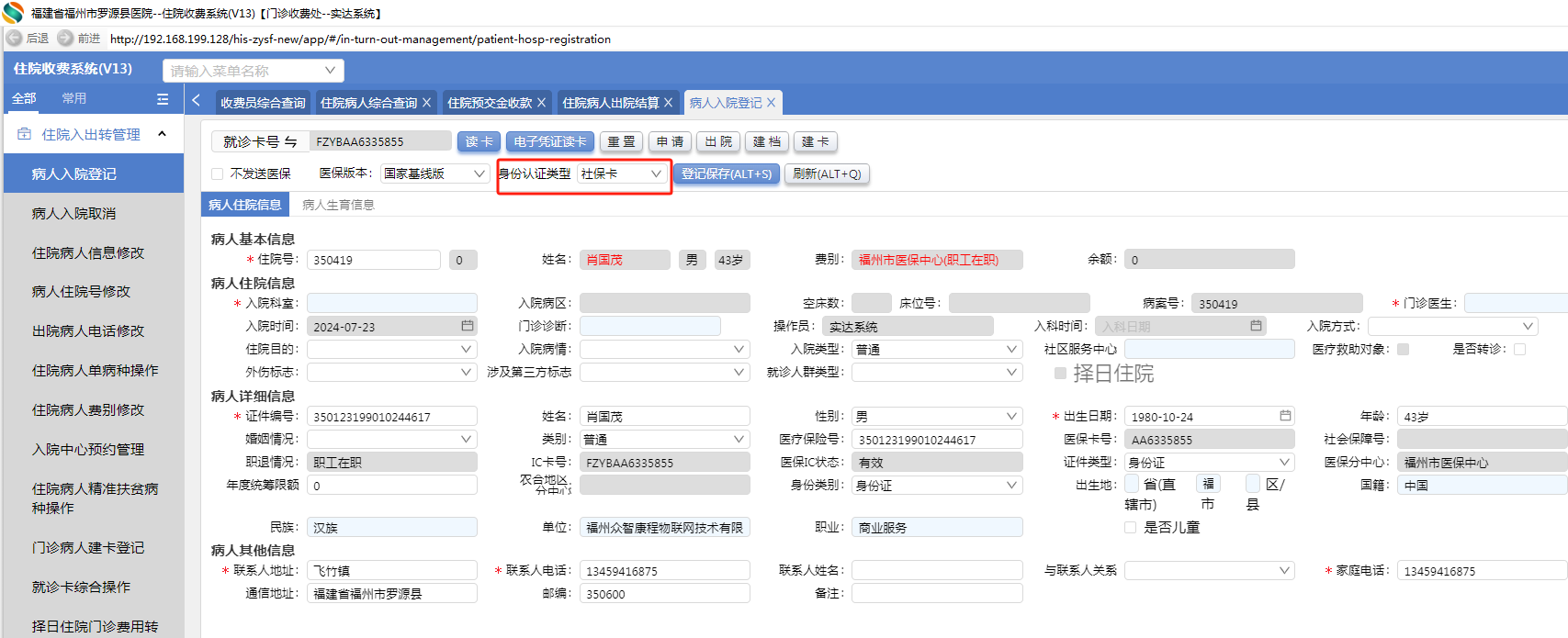The width and height of the screenshot is (1568, 638).
Task: Click the 门诊诊断 input field
Action: coord(650,326)
